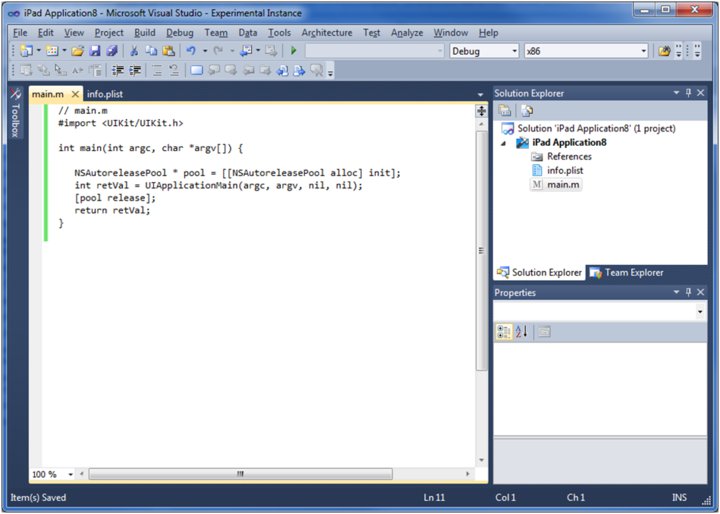Close the main.m editor tab
Screen dimensions: 720x514
tap(75, 94)
